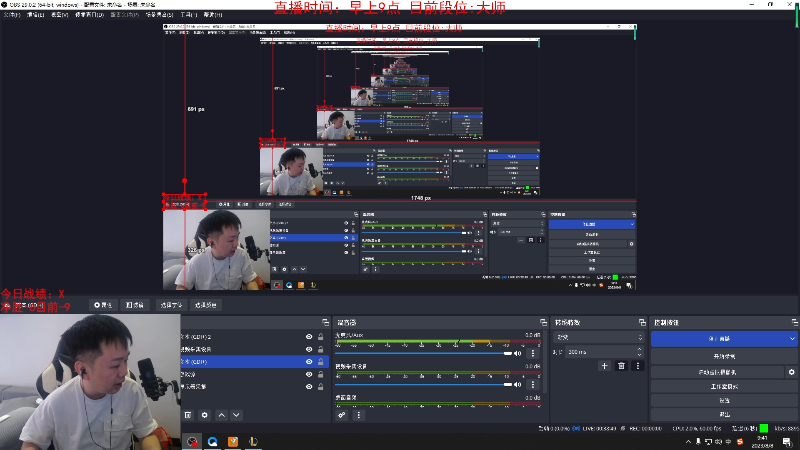Screen dimensions: 800x450
Task: Open 视频采集设备 mixer channel three-dot options
Action: pos(533,384)
